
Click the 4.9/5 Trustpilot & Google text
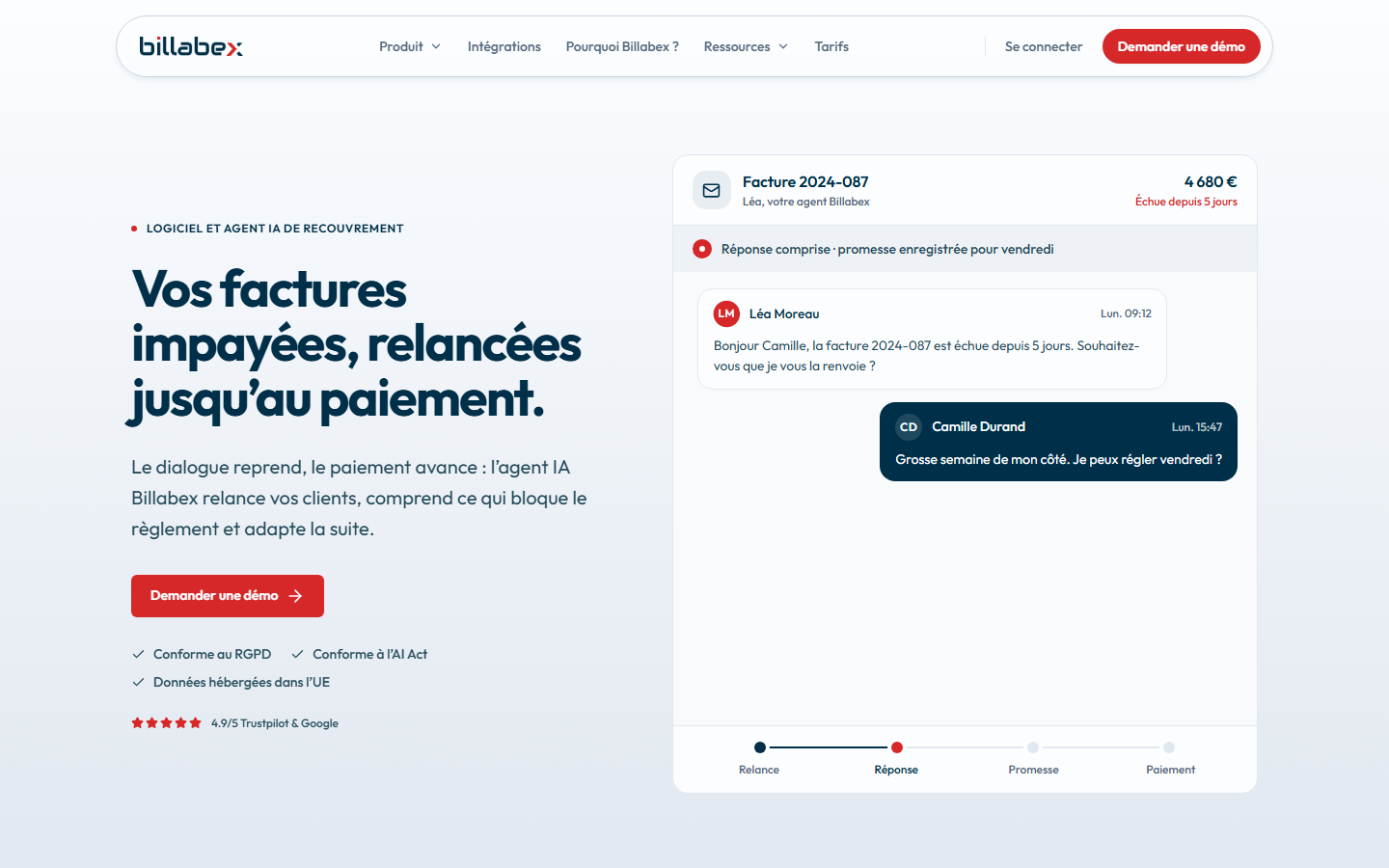[x=275, y=723]
